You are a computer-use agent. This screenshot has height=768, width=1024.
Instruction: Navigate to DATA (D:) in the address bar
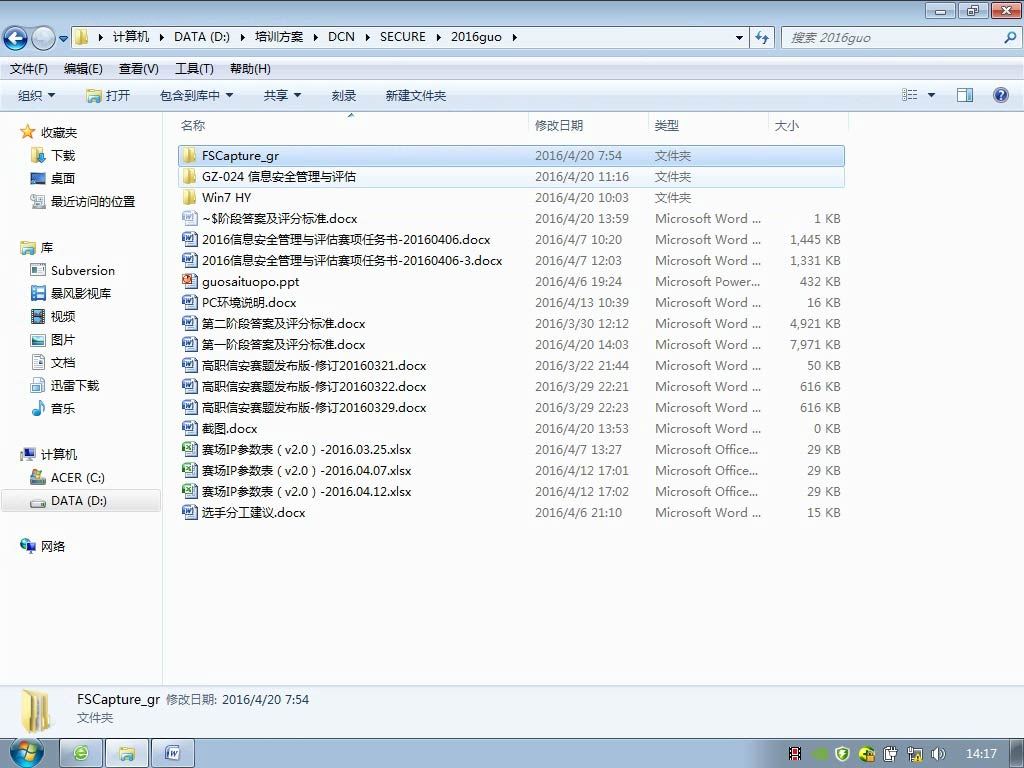click(201, 37)
